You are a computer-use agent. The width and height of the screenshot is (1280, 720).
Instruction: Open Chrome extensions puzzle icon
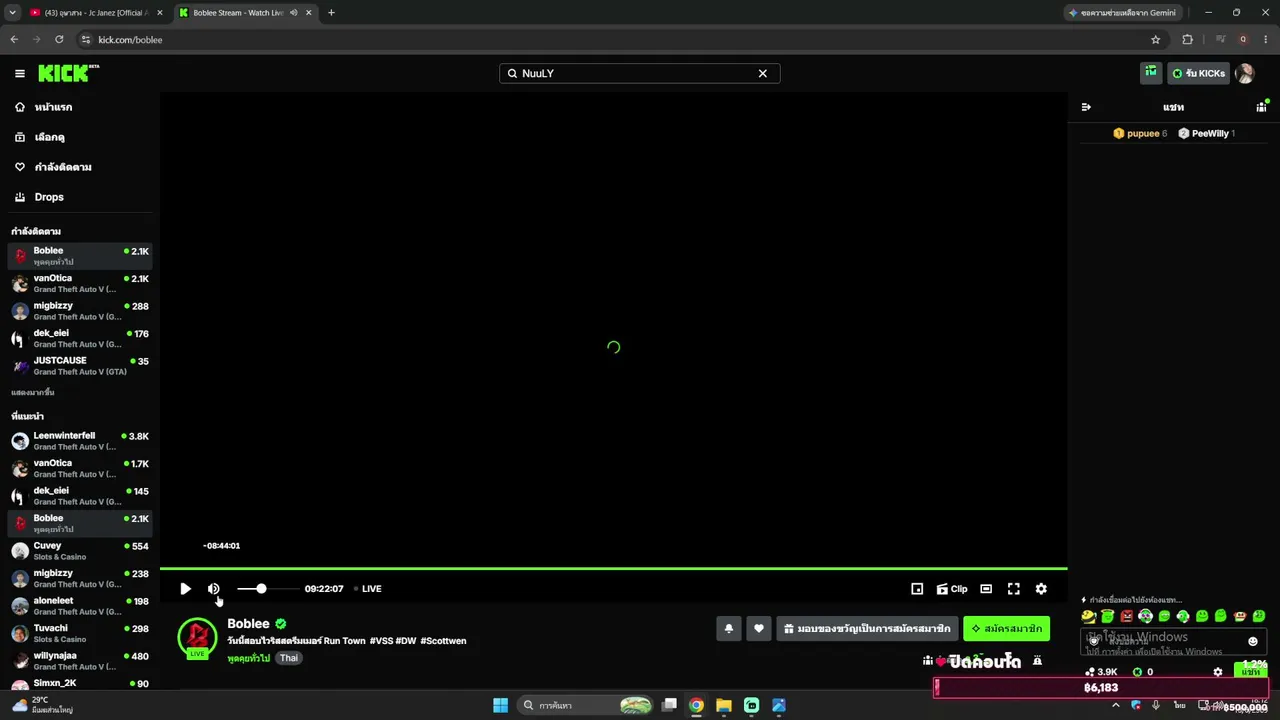pos(1187,40)
